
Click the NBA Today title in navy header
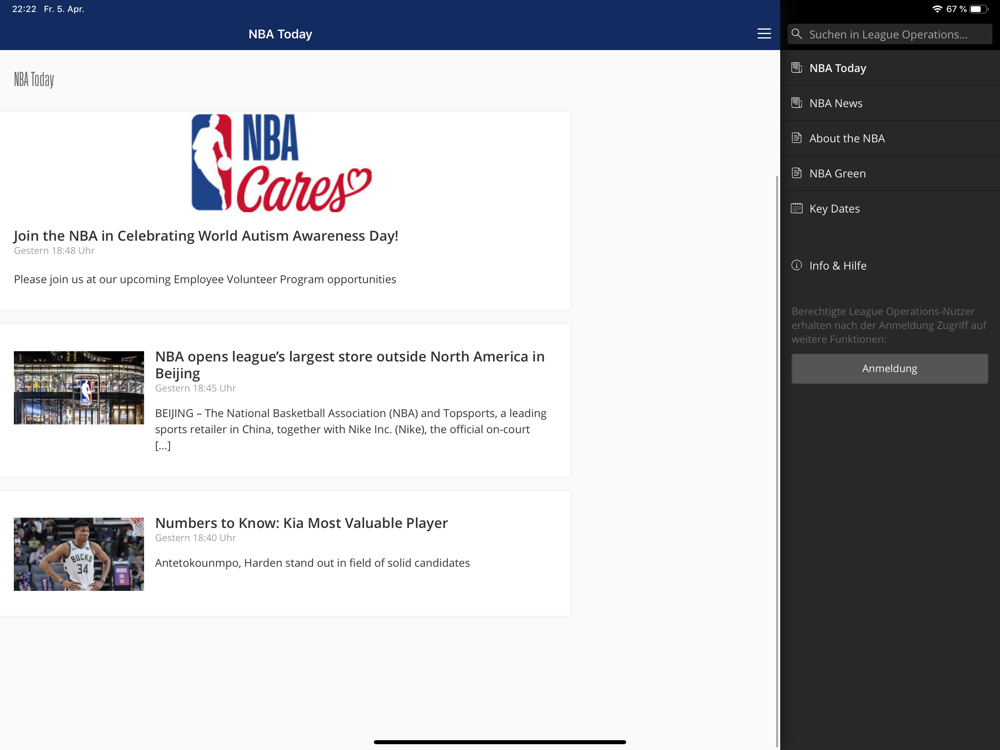tap(280, 34)
